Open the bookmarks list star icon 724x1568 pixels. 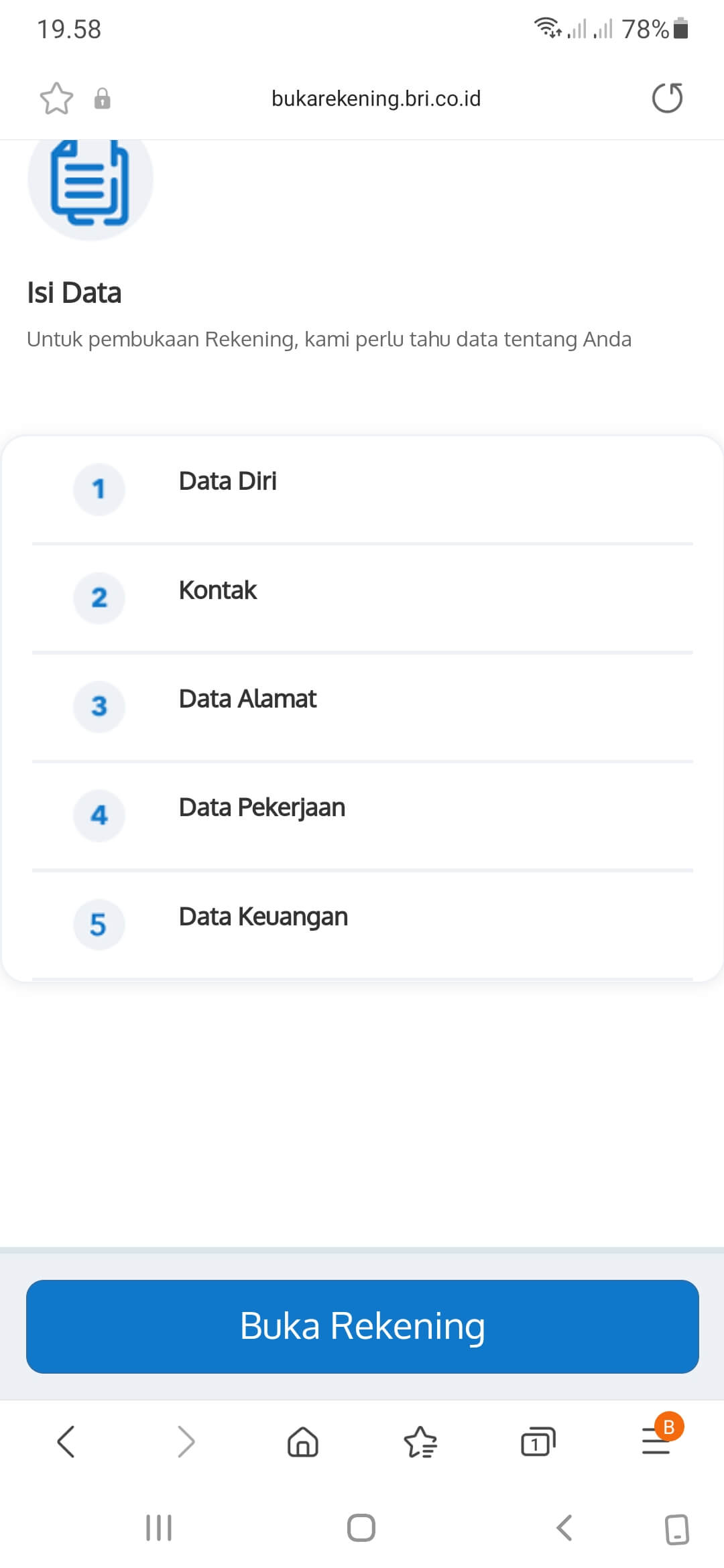(x=420, y=1441)
